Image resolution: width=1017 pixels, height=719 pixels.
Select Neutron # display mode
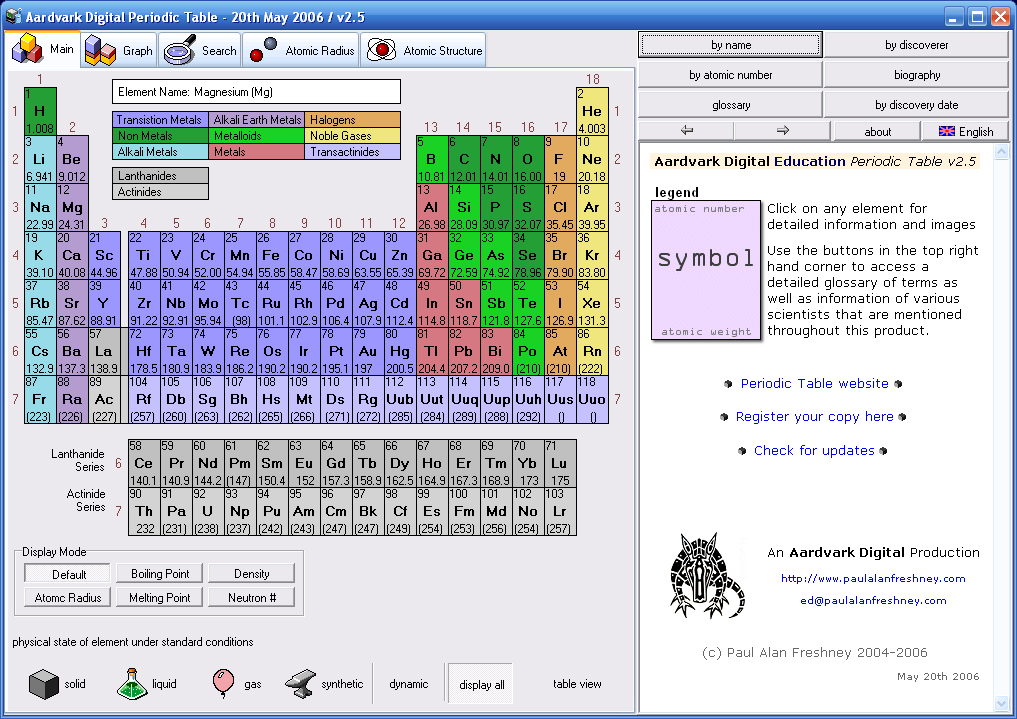[252, 598]
